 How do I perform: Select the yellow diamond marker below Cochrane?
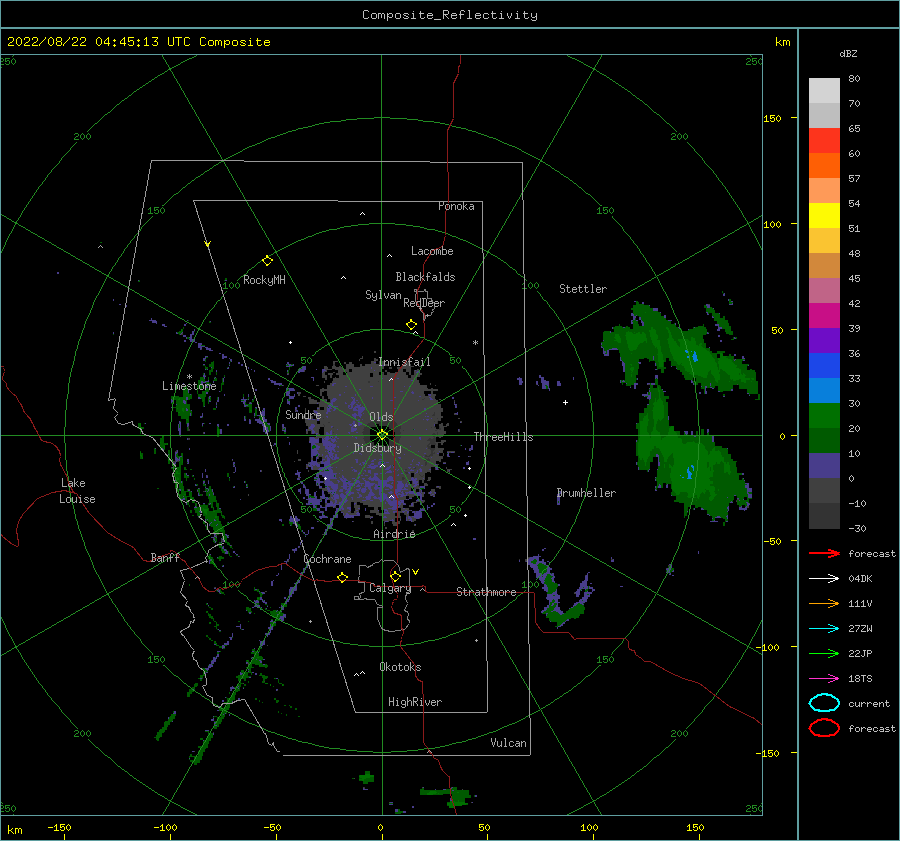point(343,577)
